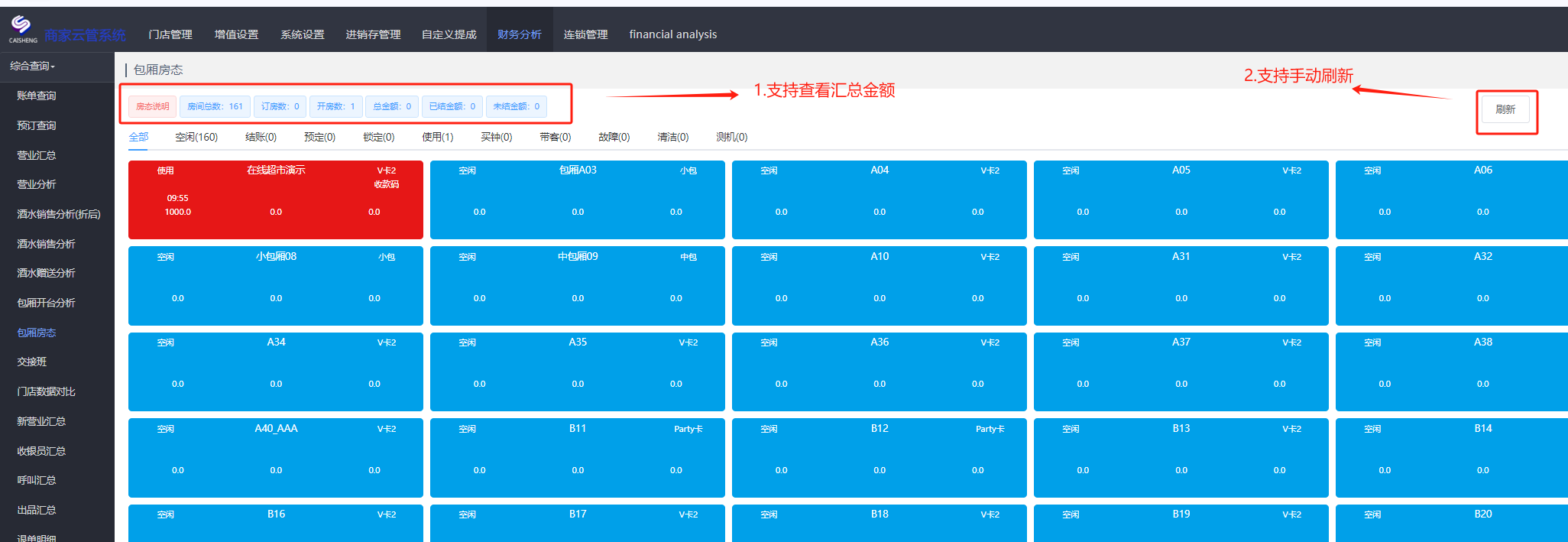Open 预订查询 in the sidebar
This screenshot has height=542, width=1568.
[37, 125]
